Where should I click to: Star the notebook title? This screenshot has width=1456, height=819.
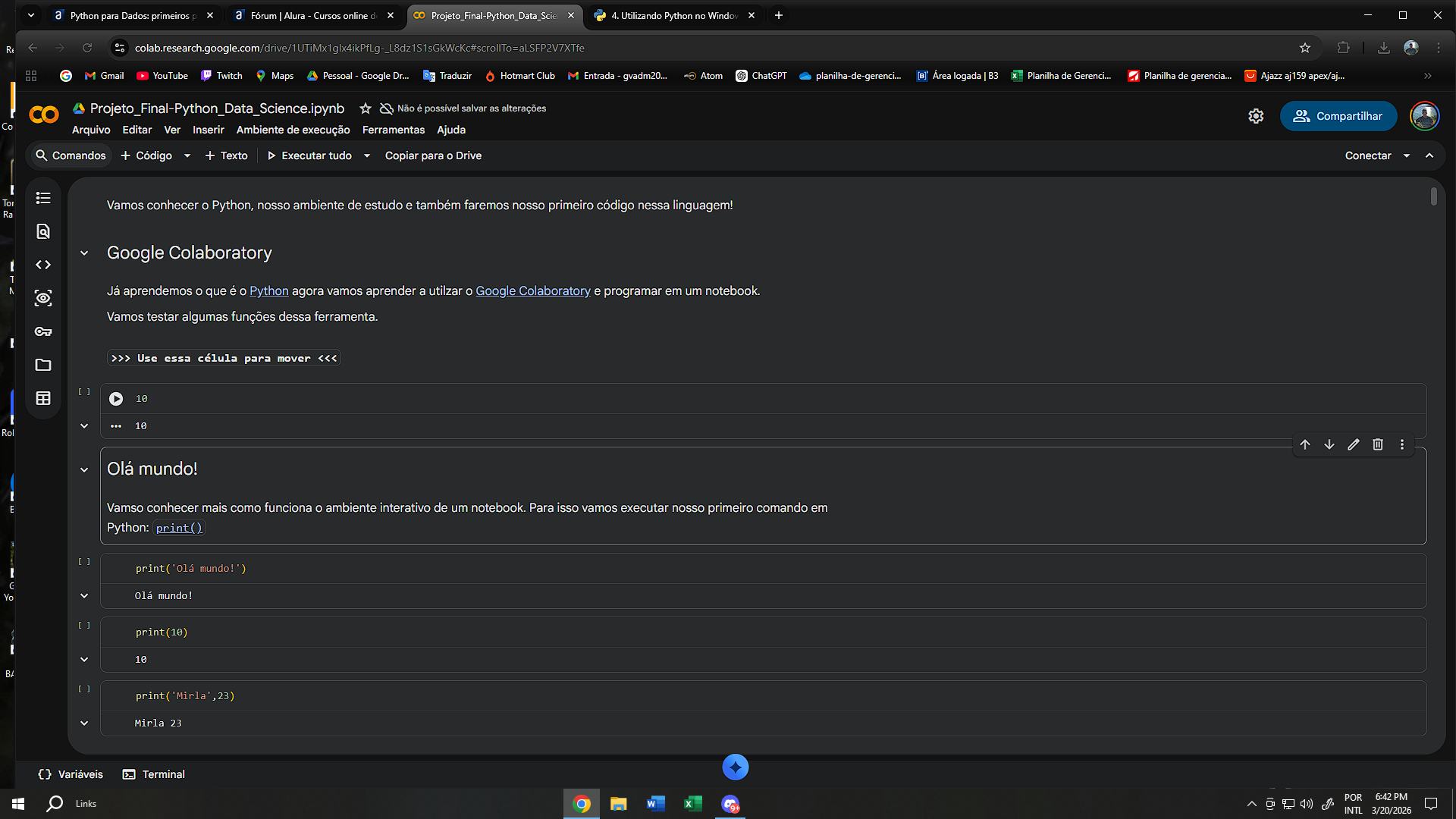pos(366,108)
